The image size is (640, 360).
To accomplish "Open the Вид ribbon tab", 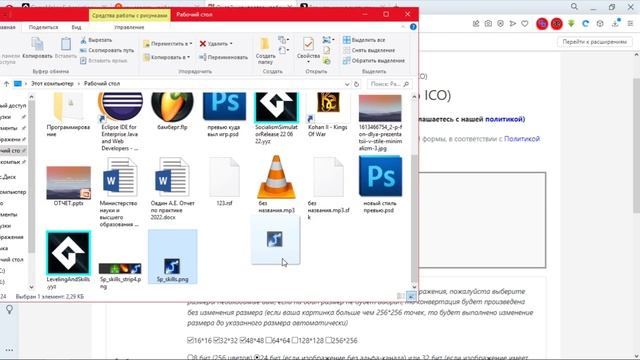I will (x=76, y=27).
